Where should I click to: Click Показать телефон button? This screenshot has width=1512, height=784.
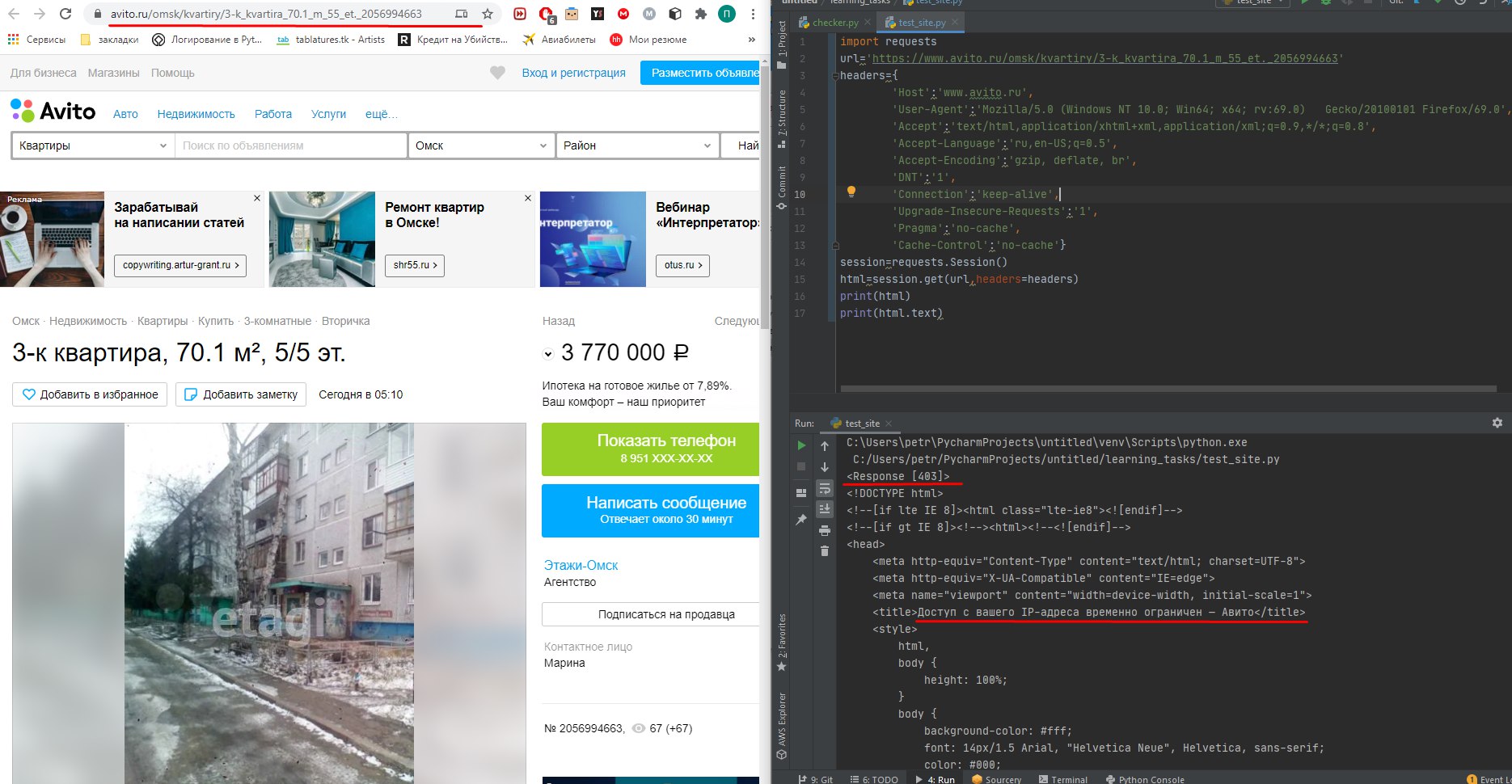650,449
